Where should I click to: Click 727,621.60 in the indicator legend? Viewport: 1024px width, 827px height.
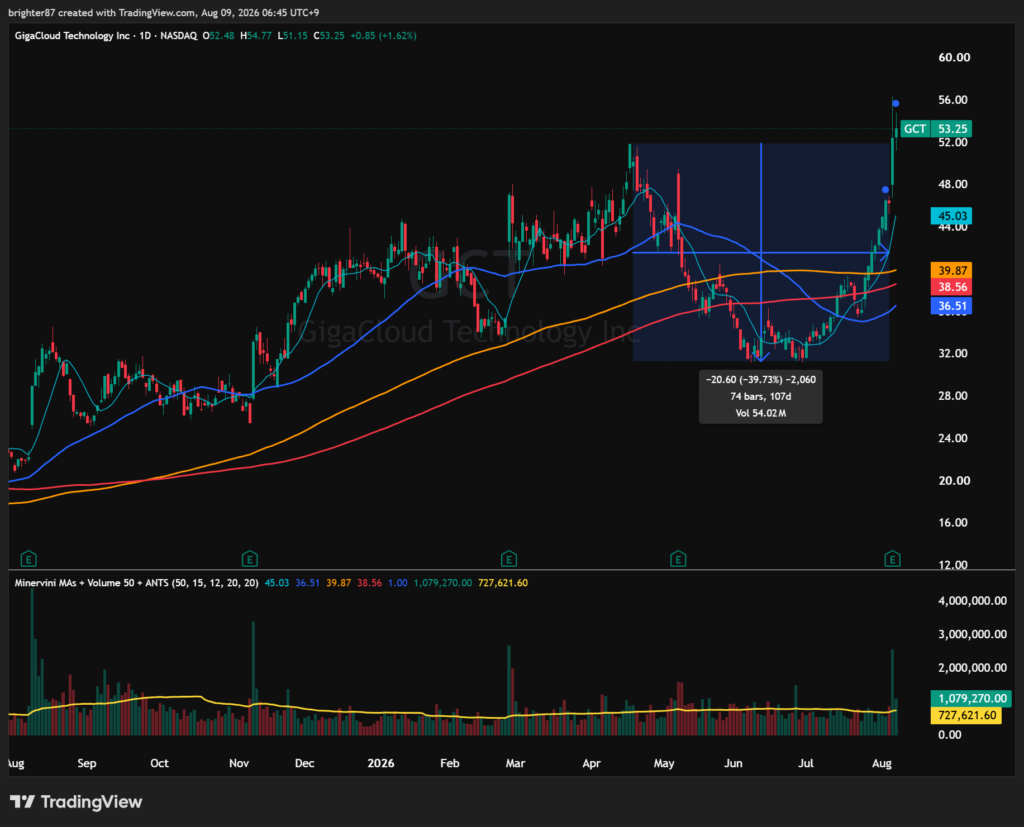pos(502,583)
